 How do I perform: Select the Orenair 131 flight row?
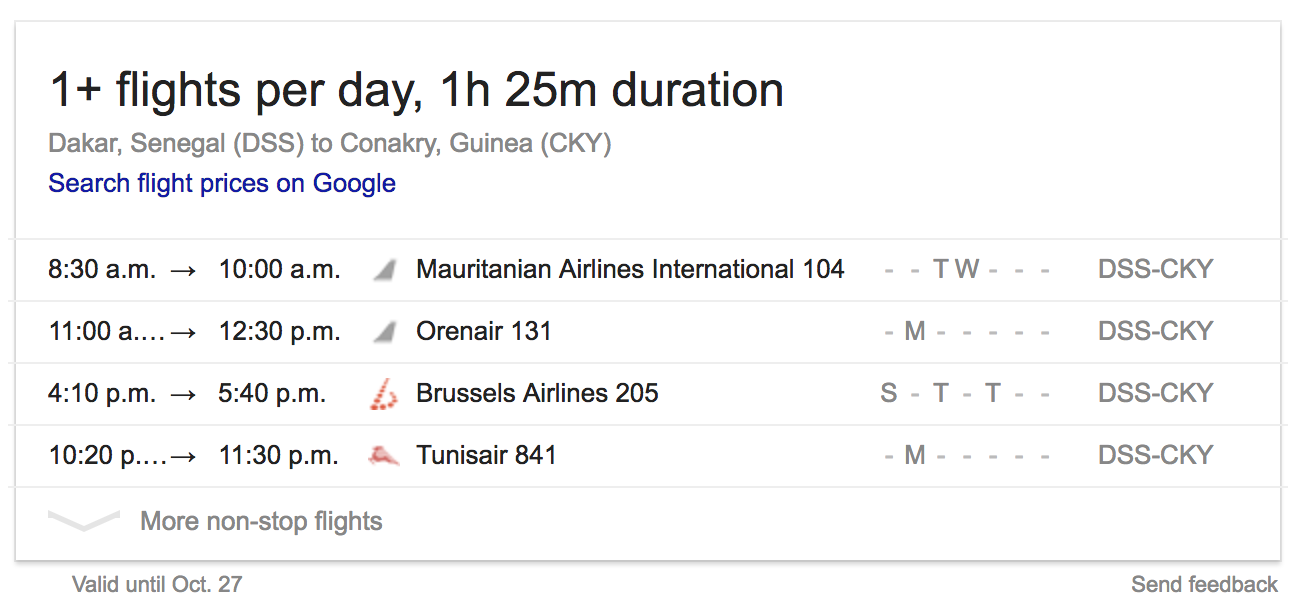[x=647, y=332]
